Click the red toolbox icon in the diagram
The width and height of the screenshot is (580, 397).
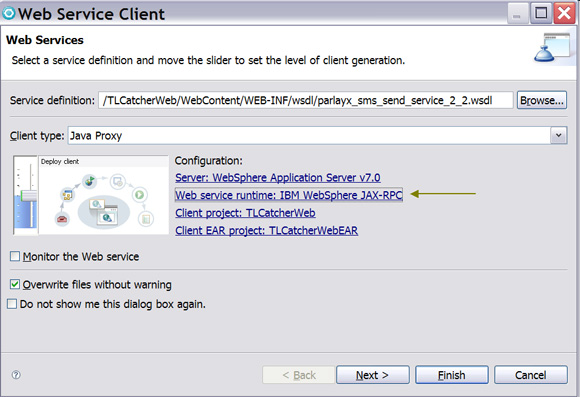click(62, 219)
